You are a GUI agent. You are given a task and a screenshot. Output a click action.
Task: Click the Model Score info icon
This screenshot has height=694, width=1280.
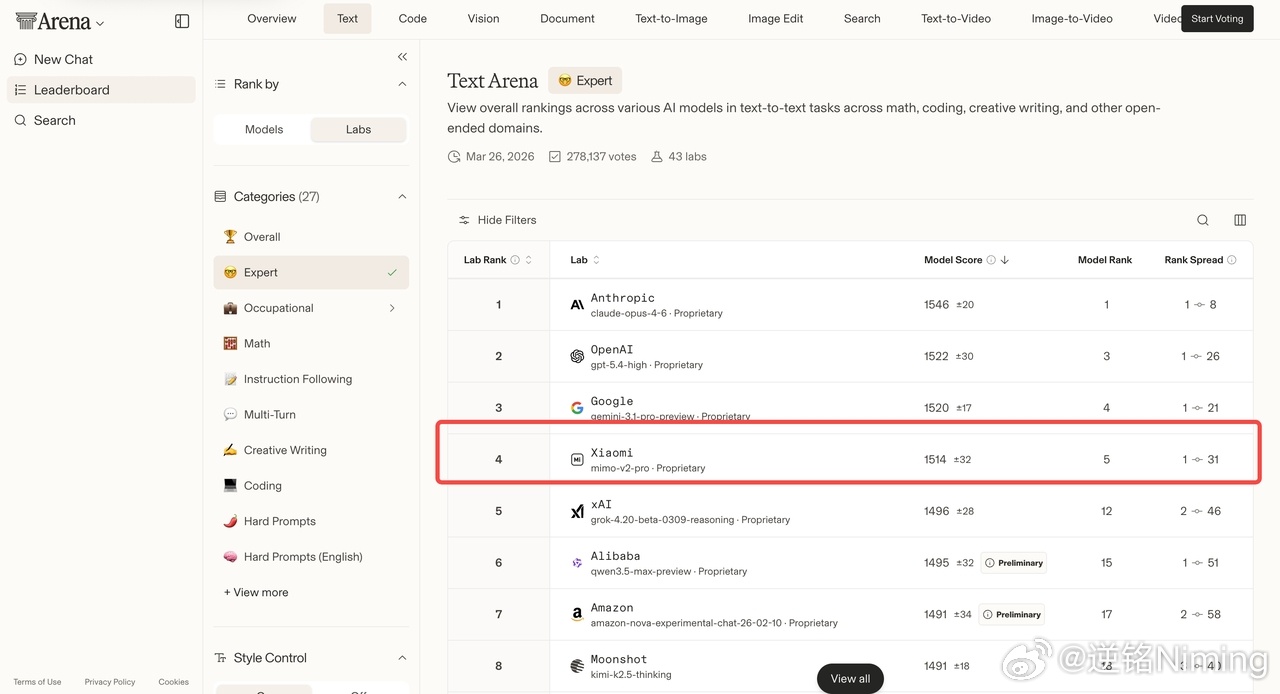pos(991,260)
